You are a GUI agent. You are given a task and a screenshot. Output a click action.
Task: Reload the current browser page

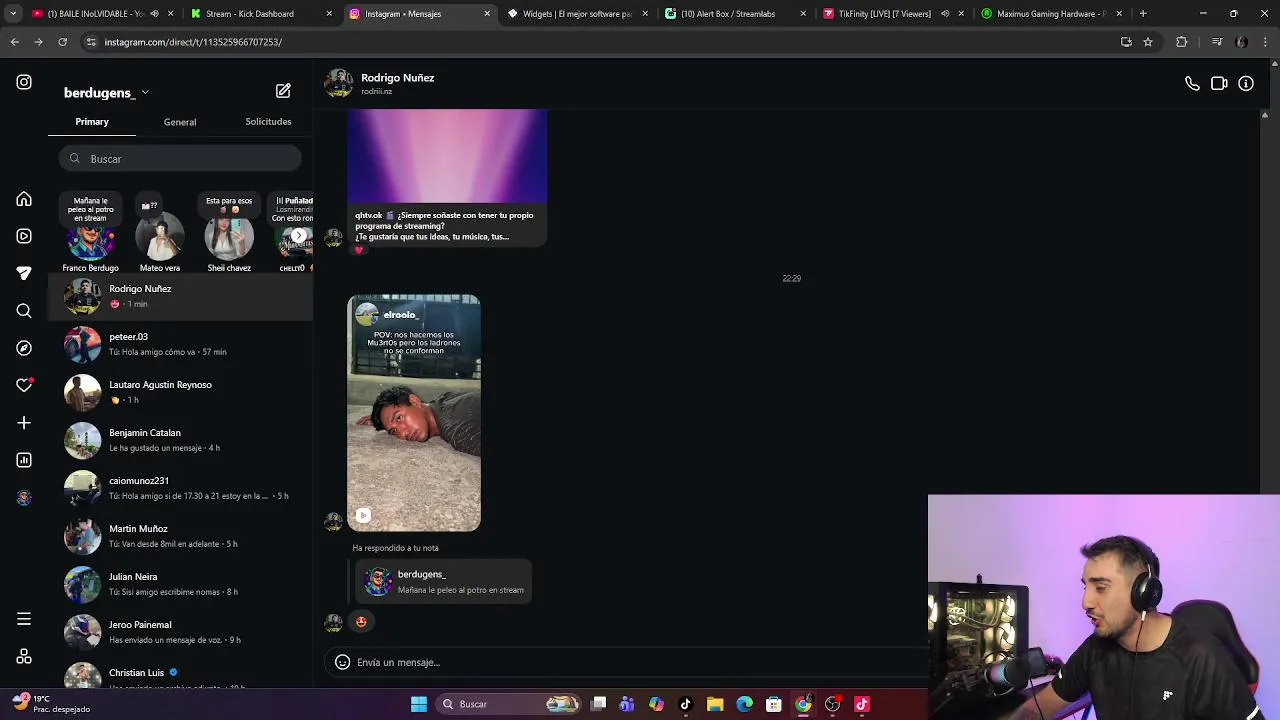click(x=62, y=42)
